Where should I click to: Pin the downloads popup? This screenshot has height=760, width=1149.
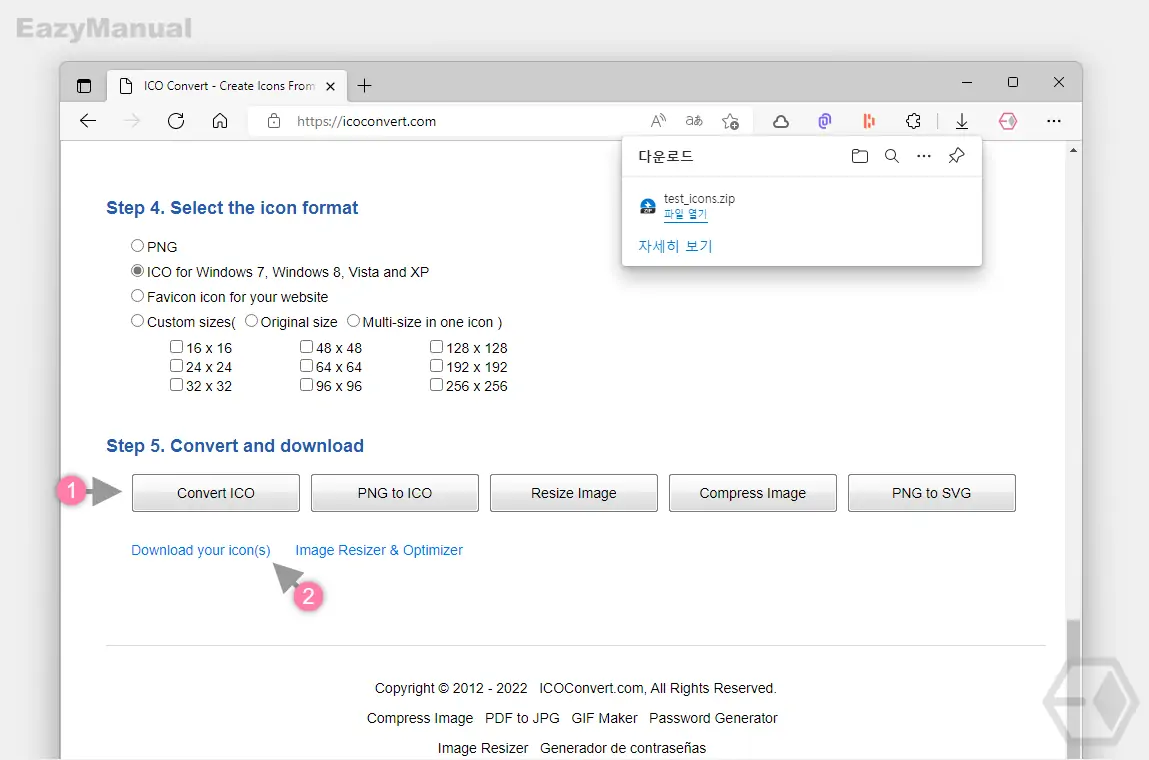click(956, 155)
